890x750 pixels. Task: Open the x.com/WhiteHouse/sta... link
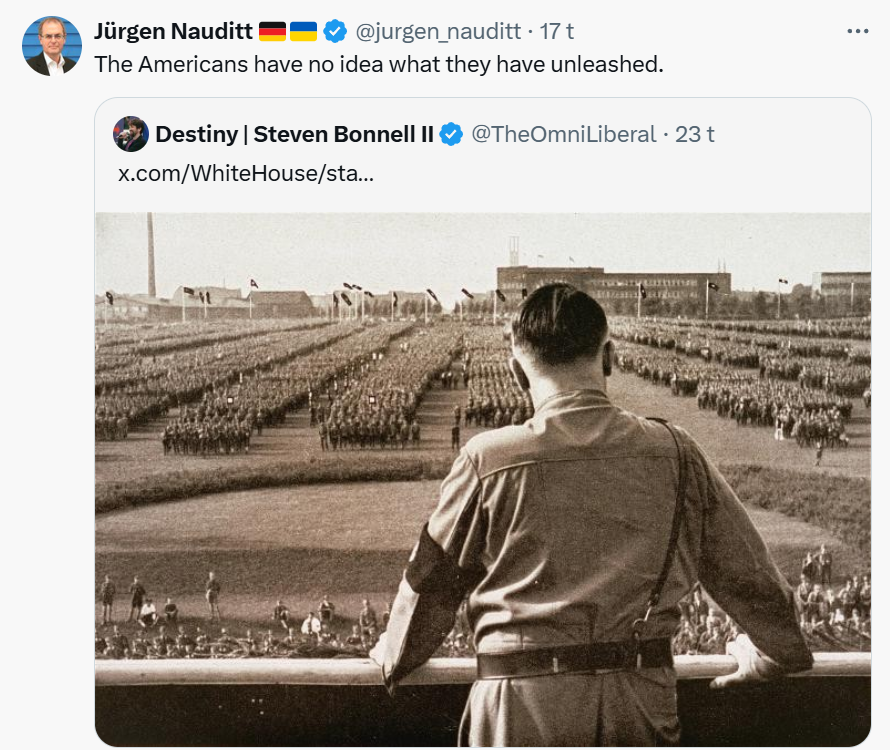[246, 173]
